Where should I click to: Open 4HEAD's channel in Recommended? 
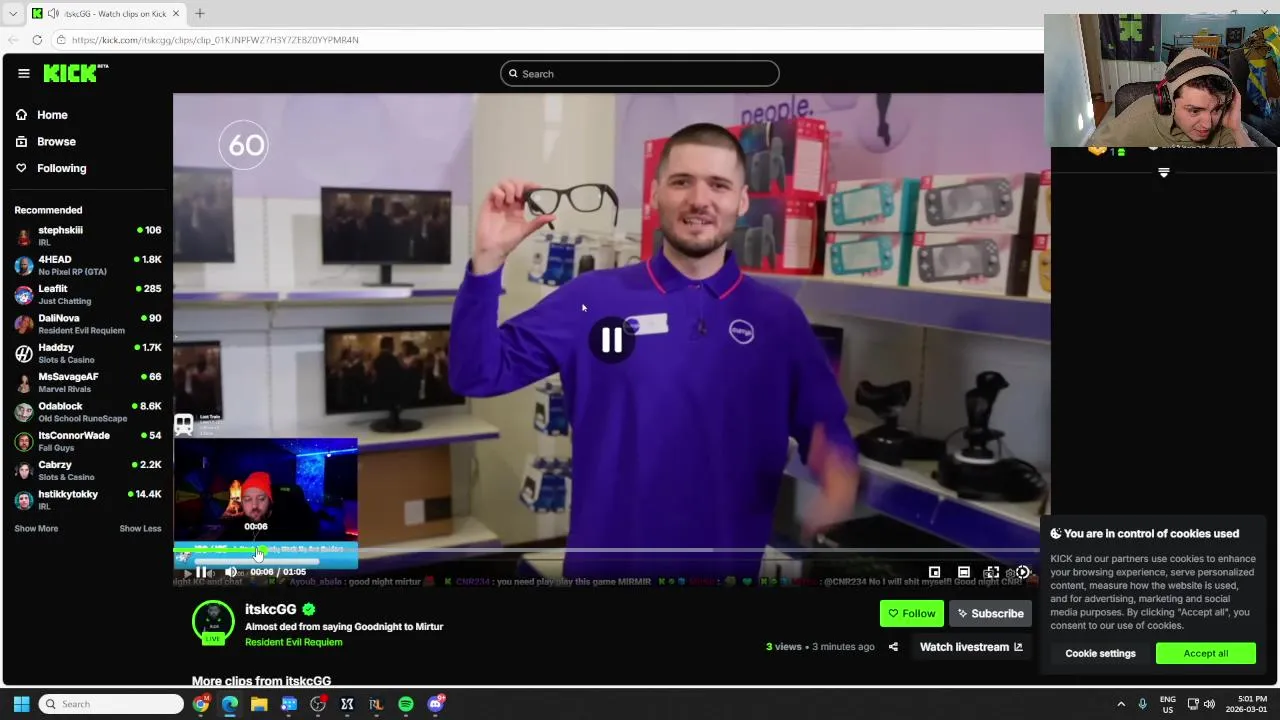click(88, 265)
